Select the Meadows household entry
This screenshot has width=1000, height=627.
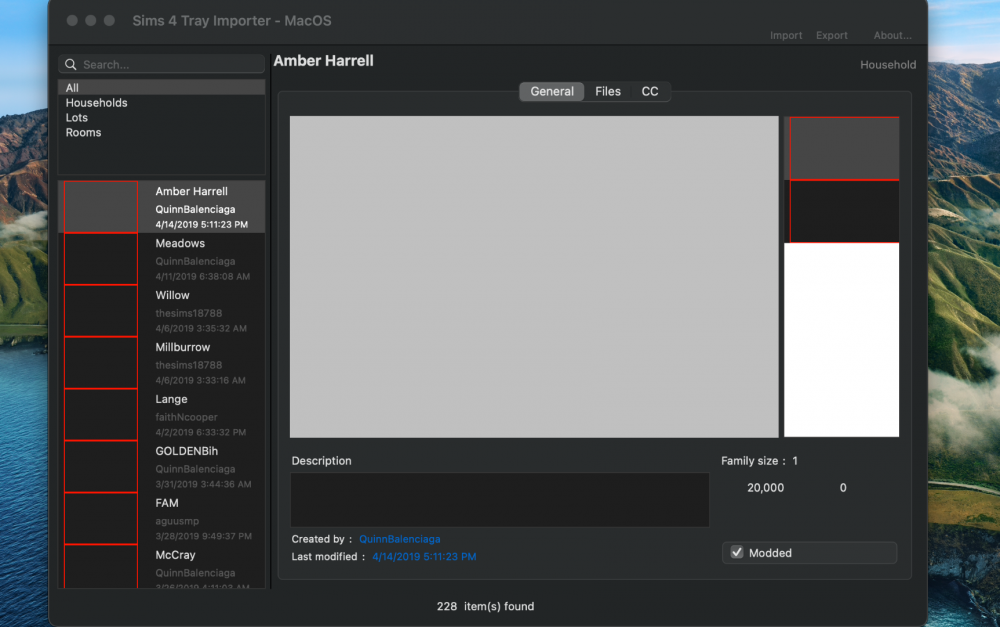coord(162,259)
